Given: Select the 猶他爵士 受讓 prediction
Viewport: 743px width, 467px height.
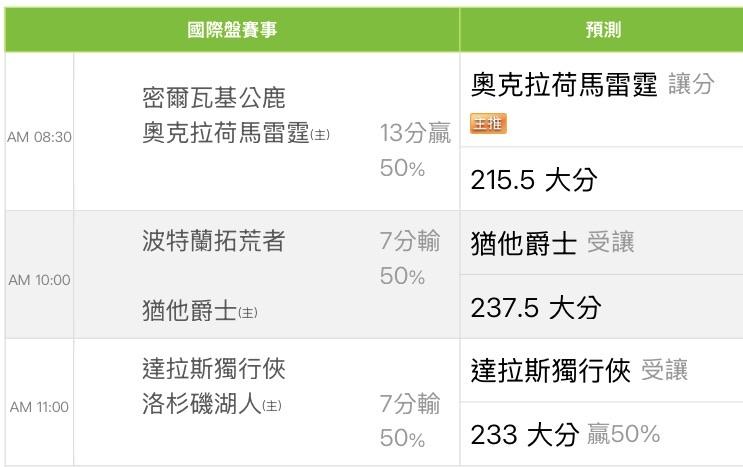Looking at the screenshot, I should [x=552, y=243].
